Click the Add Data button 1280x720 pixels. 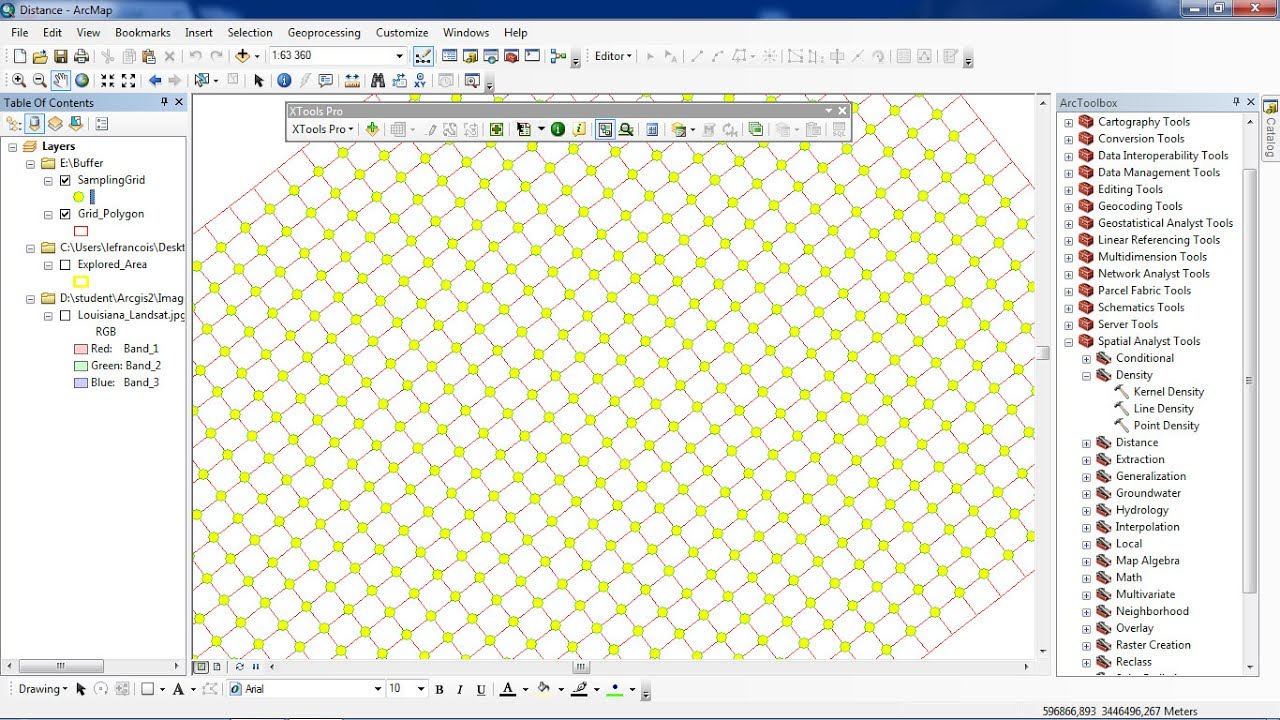point(243,57)
